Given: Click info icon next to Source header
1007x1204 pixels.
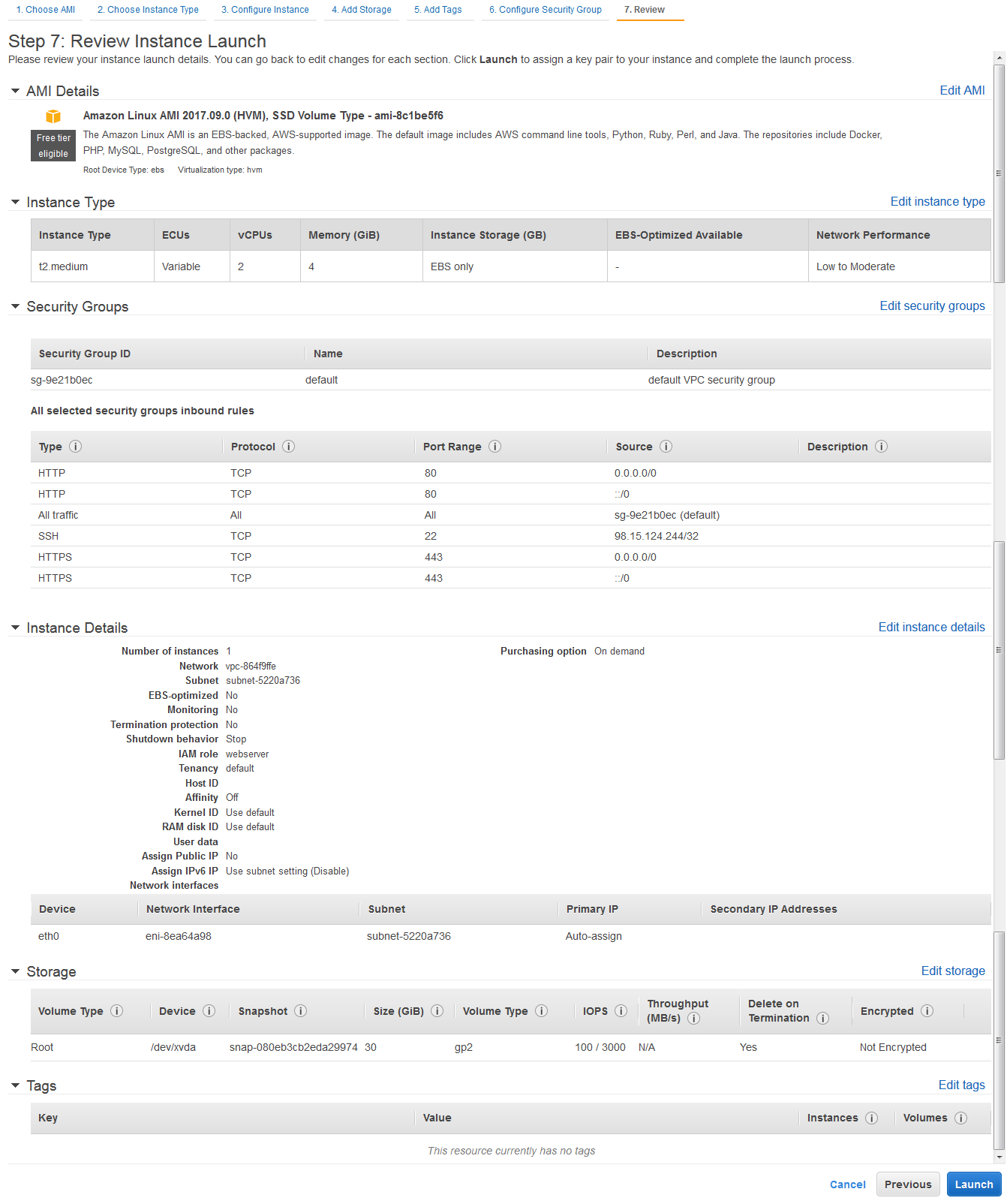Looking at the screenshot, I should [666, 447].
